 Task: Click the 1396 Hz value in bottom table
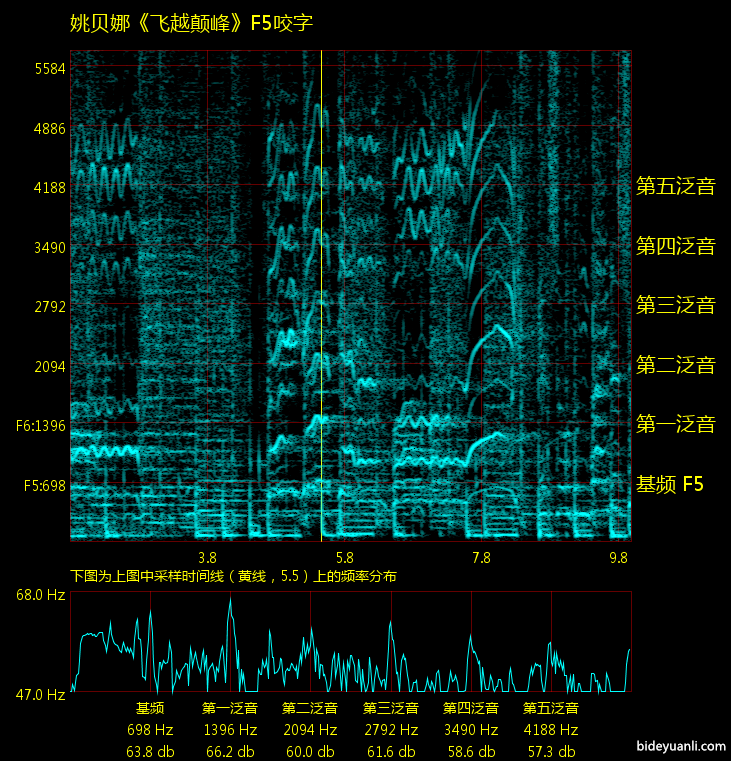point(230,730)
